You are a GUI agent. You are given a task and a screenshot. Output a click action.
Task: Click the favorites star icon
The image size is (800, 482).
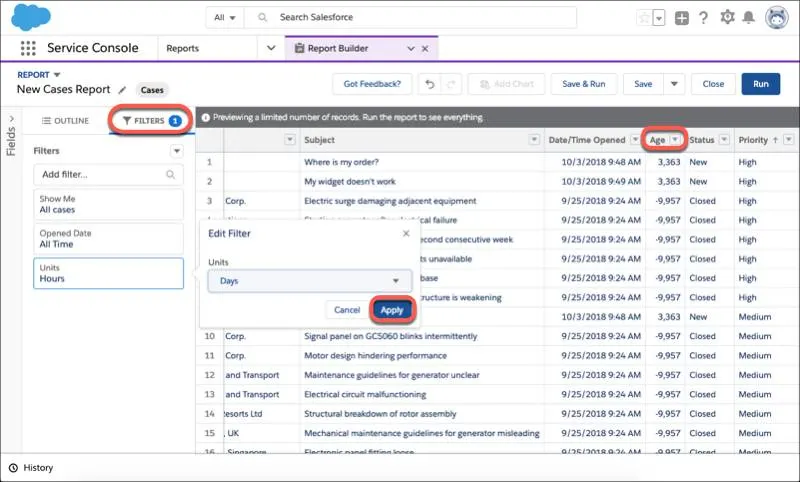[644, 18]
